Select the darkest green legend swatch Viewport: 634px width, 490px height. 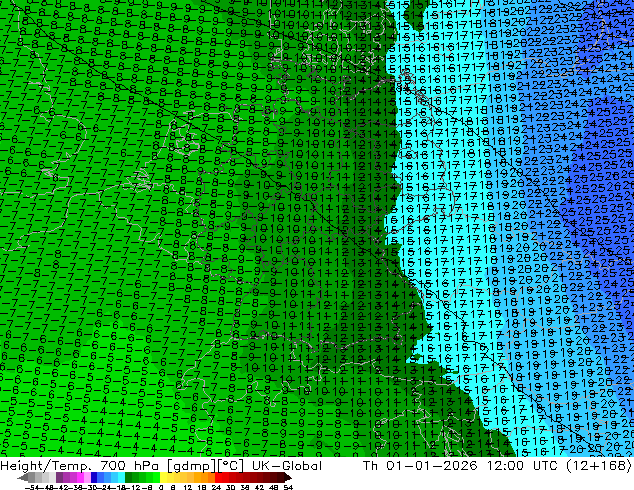[x=129, y=478]
